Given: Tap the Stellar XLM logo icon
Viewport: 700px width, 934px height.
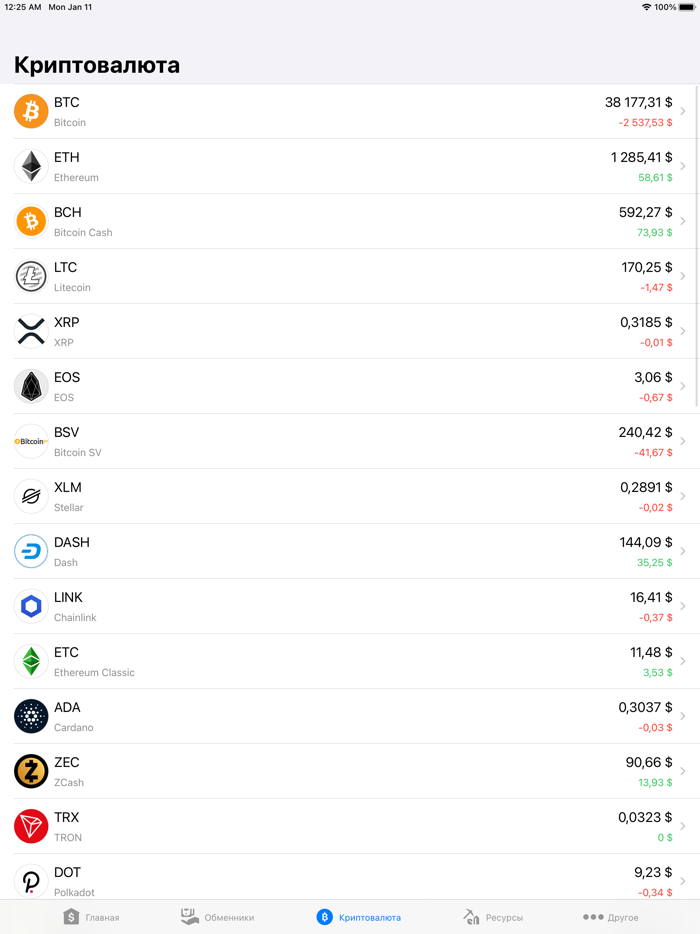Looking at the screenshot, I should click(31, 496).
